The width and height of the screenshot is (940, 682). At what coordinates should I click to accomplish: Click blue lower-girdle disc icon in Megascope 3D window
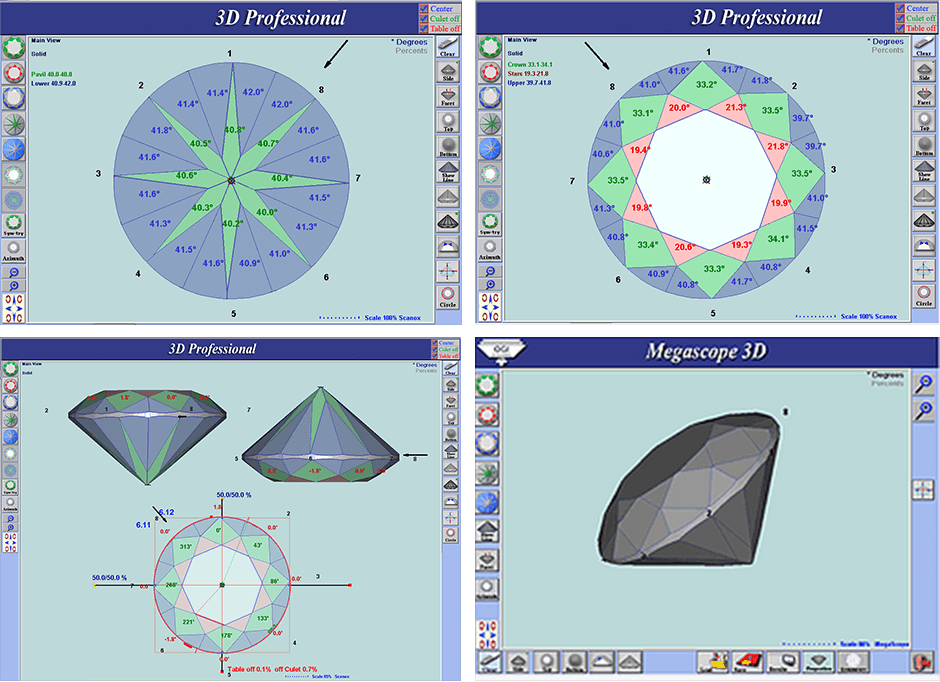pos(487,502)
